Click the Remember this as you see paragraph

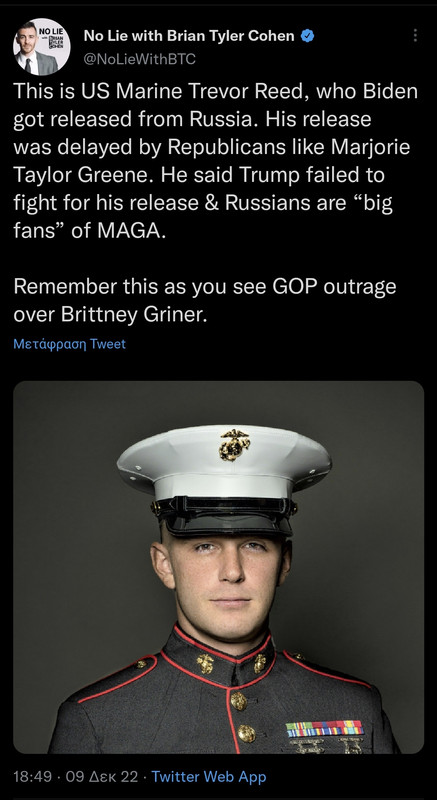[205, 301]
